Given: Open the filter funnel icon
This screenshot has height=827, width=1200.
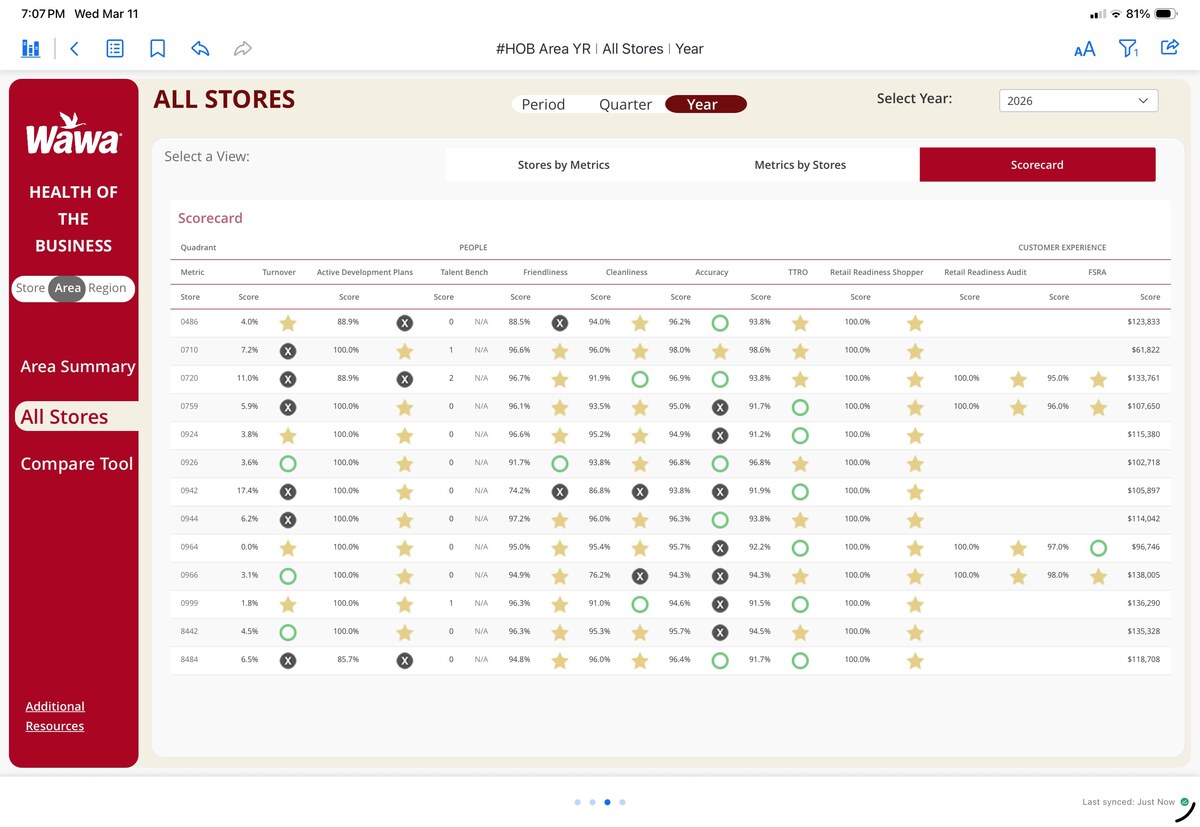Looking at the screenshot, I should [1128, 48].
